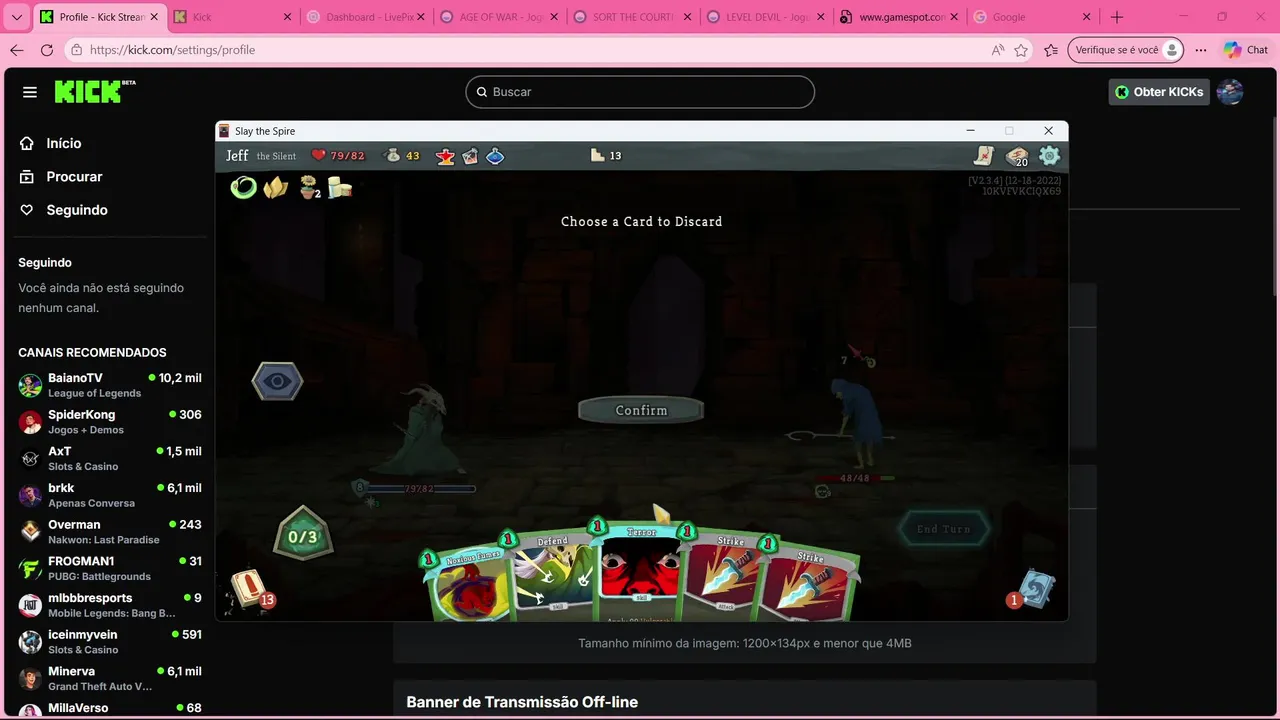Refresh the browser page
This screenshot has height=720, width=1280.
pyautogui.click(x=47, y=50)
